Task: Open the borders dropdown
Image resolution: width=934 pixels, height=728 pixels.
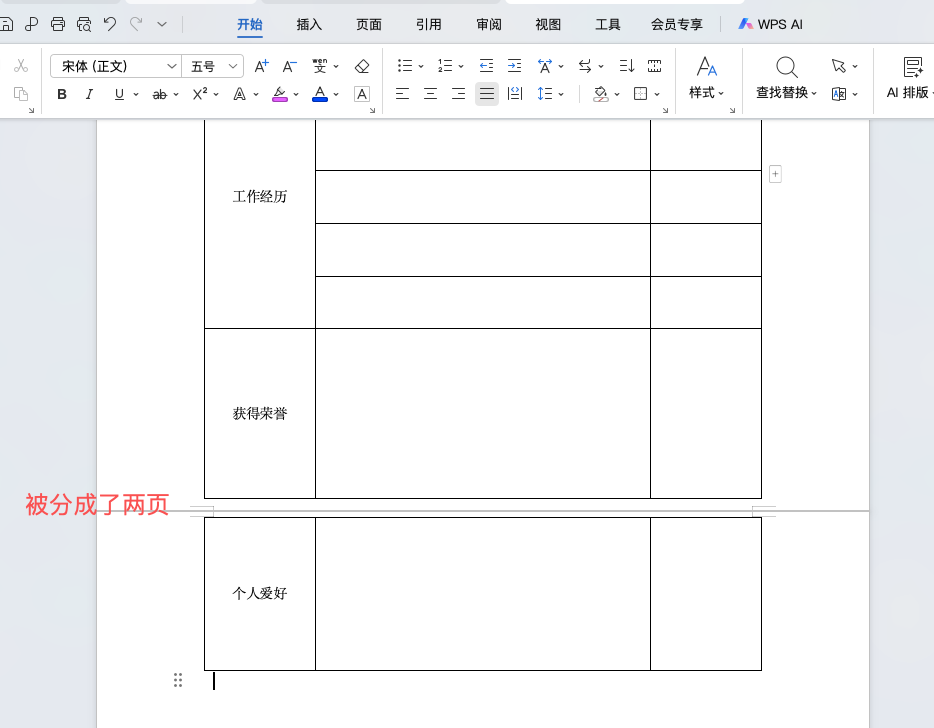Action: [x=657, y=94]
